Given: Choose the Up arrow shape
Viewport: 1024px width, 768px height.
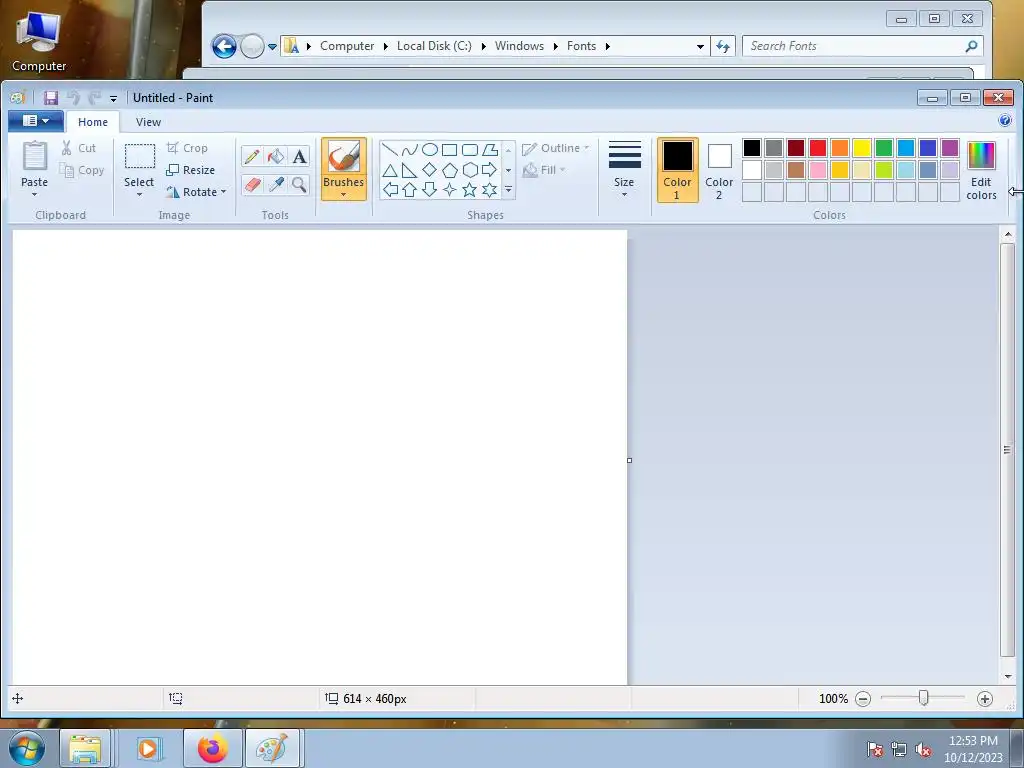Looking at the screenshot, I should pyautogui.click(x=409, y=190).
